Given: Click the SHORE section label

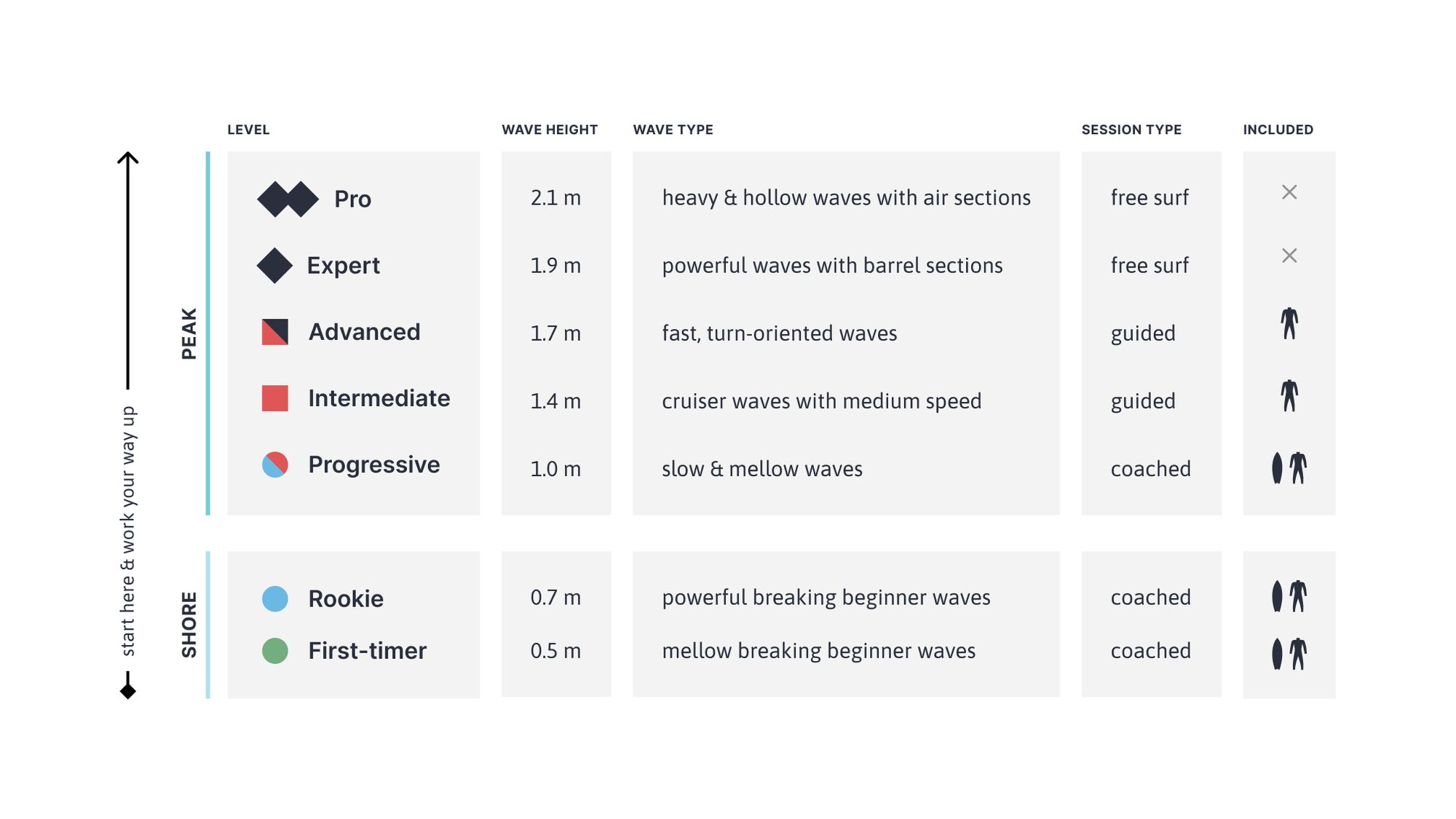Looking at the screenshot, I should [189, 625].
